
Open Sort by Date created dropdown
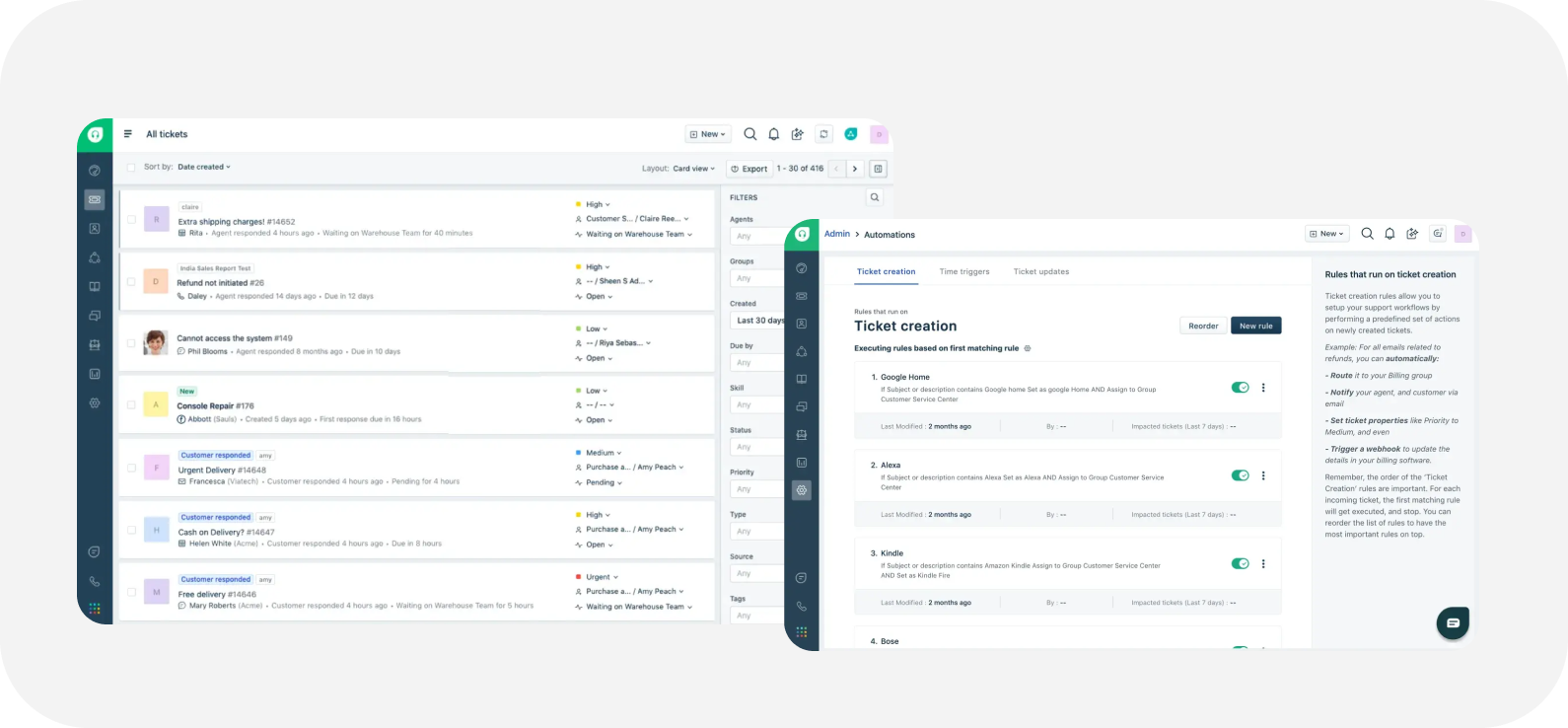point(204,167)
